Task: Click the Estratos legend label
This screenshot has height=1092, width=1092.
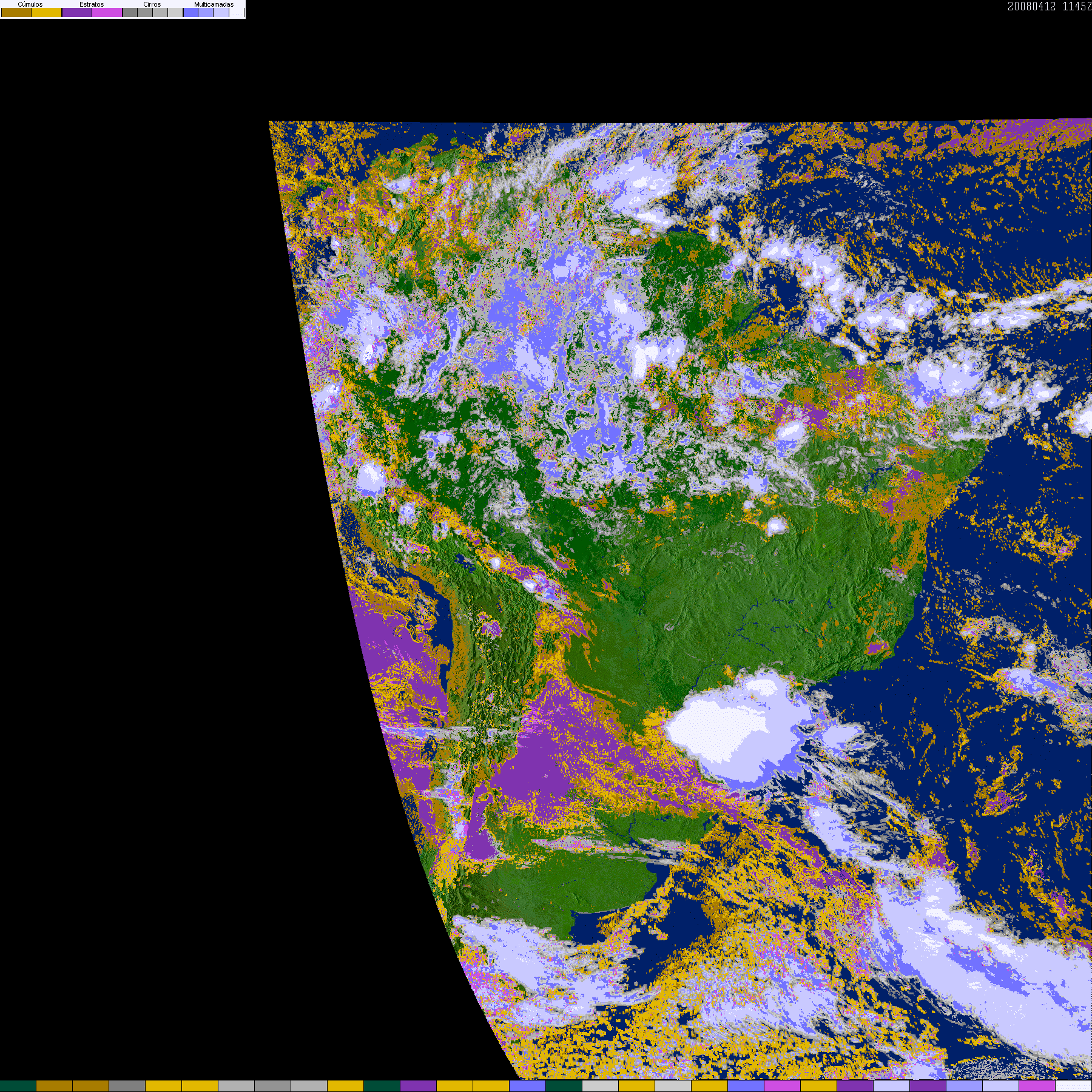Action: coord(92,4)
